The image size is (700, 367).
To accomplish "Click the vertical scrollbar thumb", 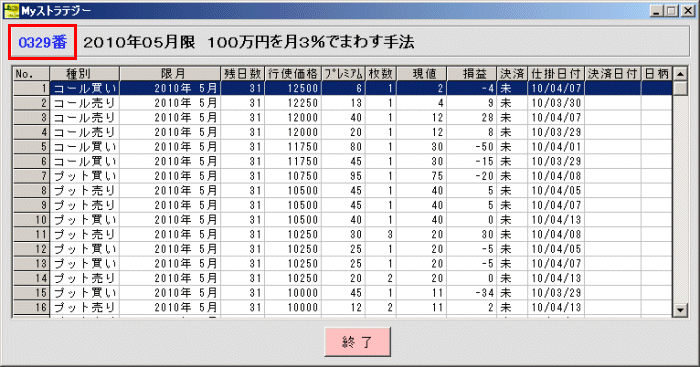I will pos(679,88).
